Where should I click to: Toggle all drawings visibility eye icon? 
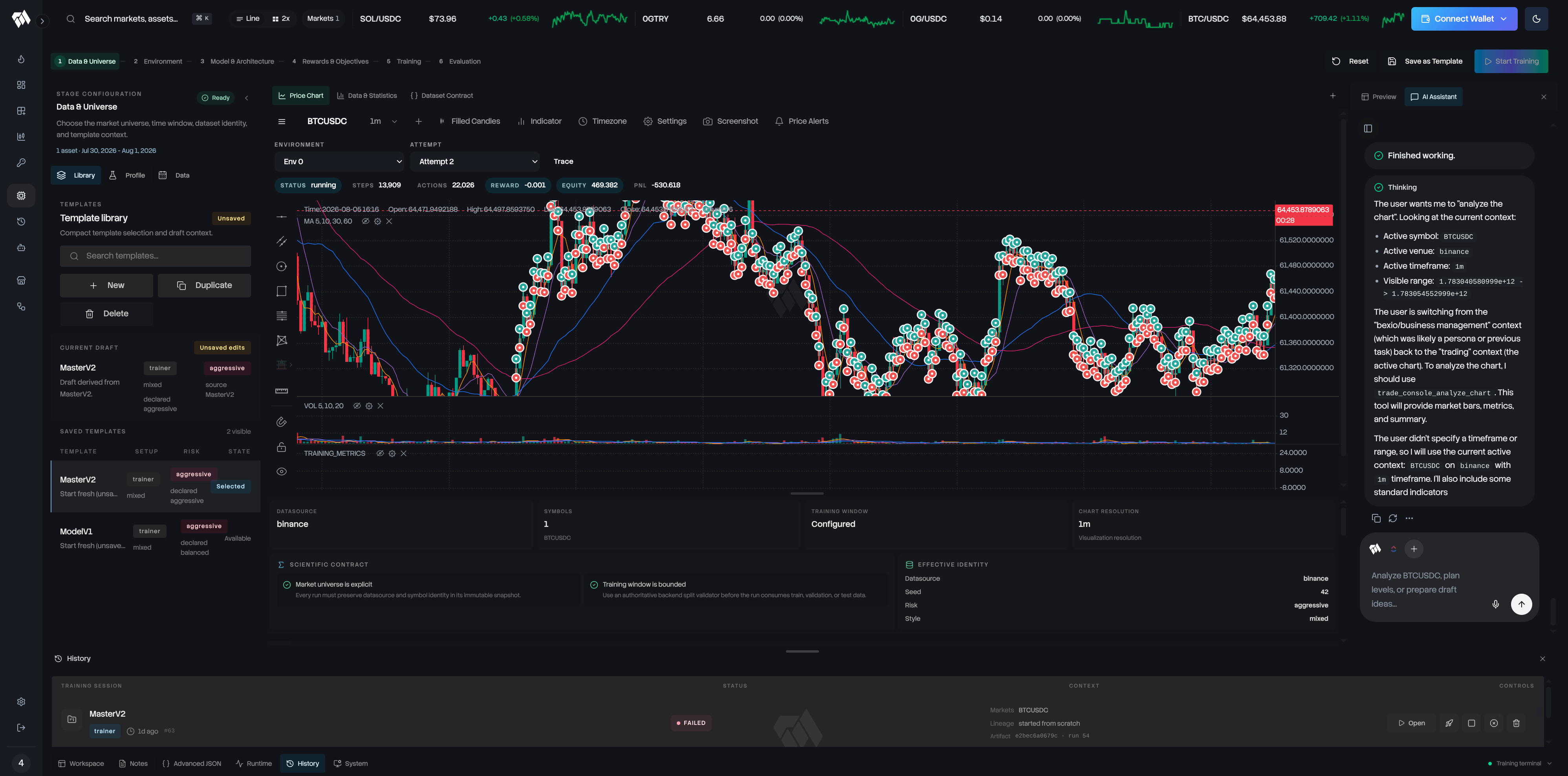(281, 471)
